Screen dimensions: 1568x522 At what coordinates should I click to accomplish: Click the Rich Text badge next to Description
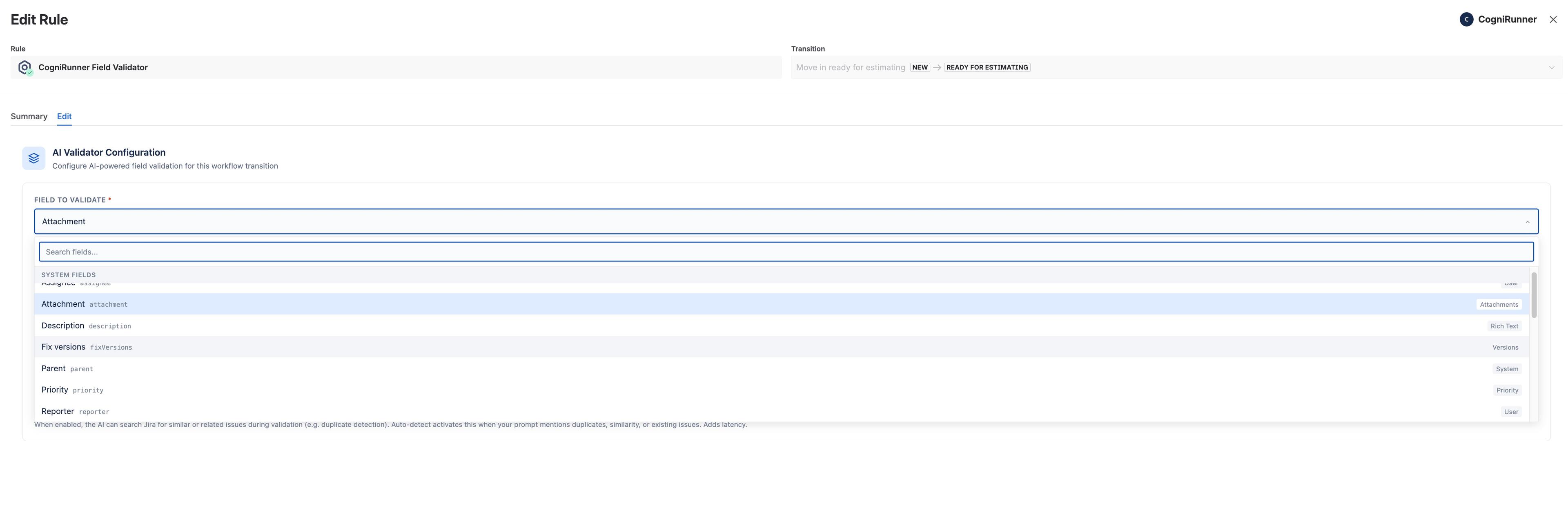[1504, 326]
